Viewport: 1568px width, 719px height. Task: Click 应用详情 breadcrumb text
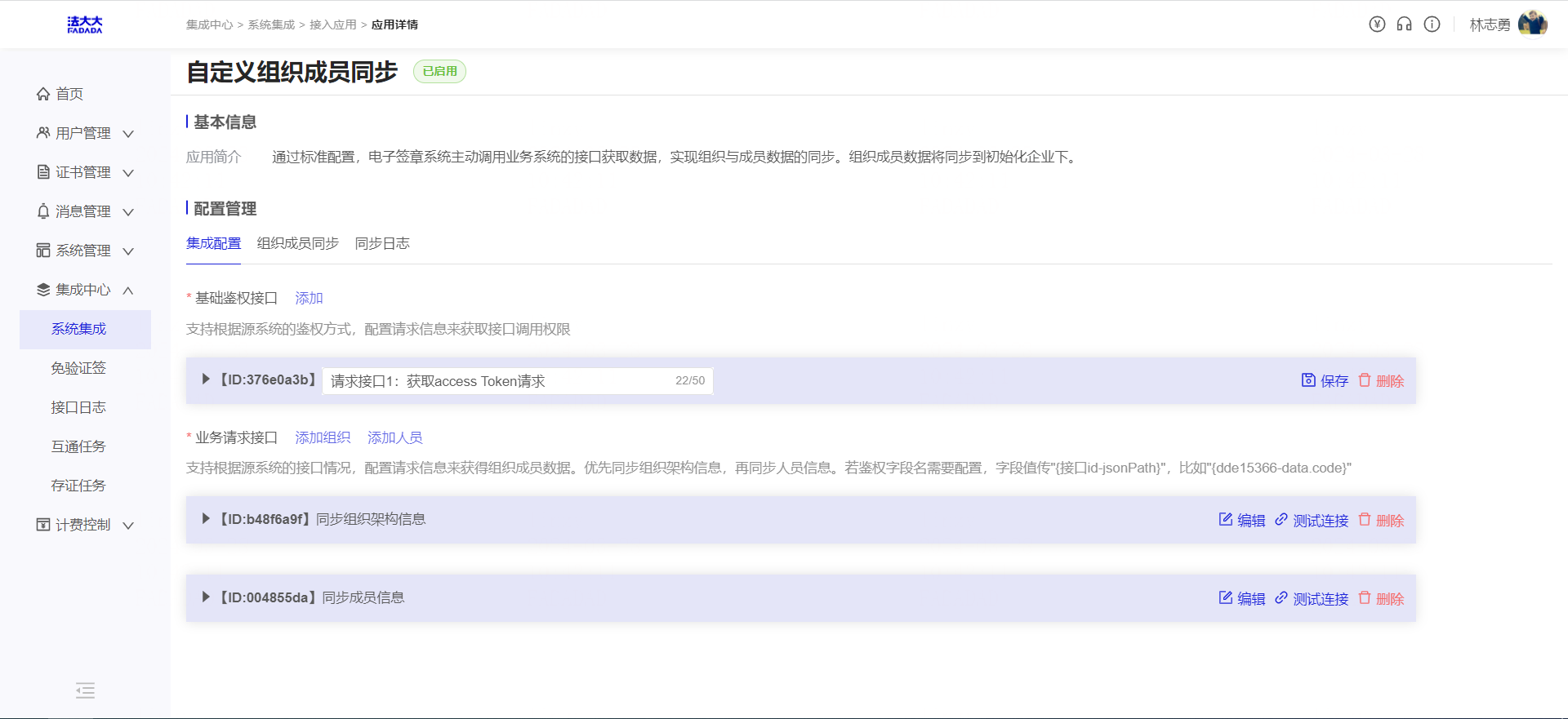click(394, 24)
